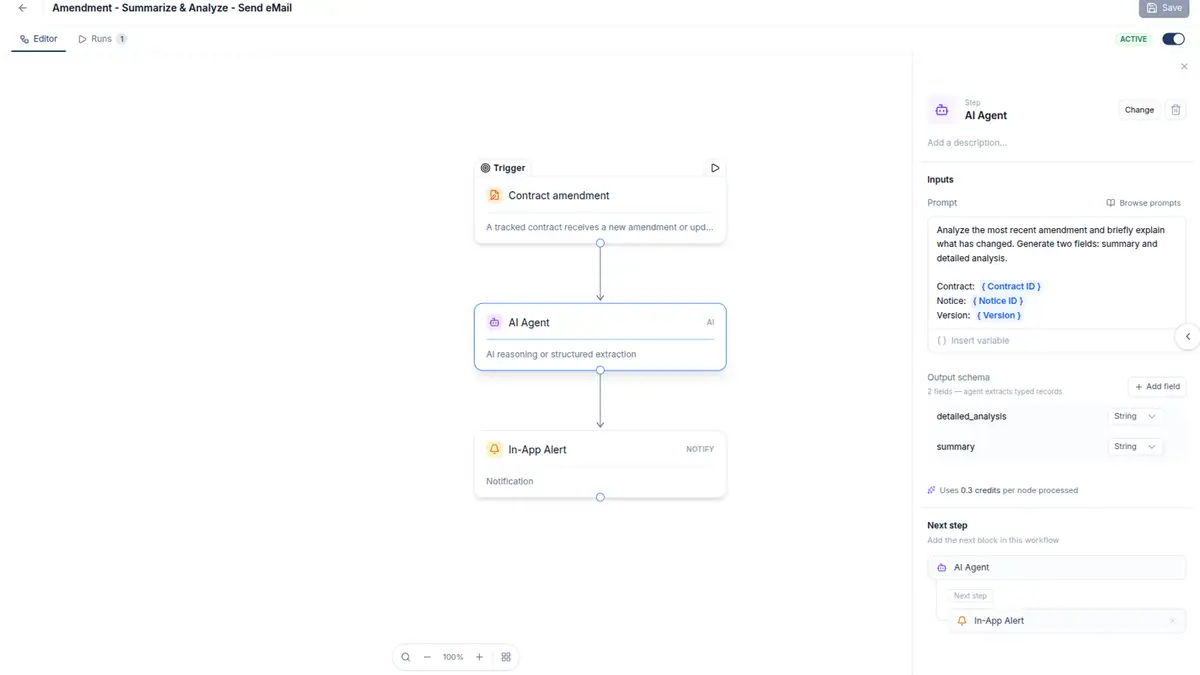This screenshot has width=1200, height=675.
Task: Open type dropdown for summary field
Action: point(1135,447)
